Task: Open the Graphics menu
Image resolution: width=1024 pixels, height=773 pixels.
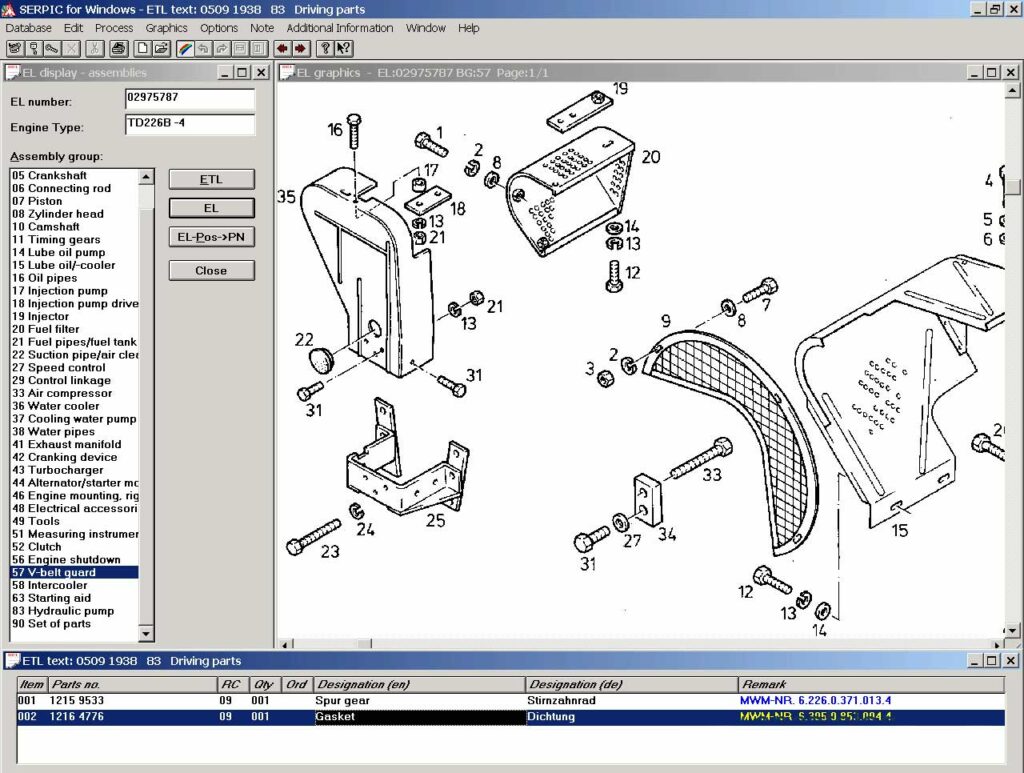Action: pyautogui.click(x=166, y=28)
